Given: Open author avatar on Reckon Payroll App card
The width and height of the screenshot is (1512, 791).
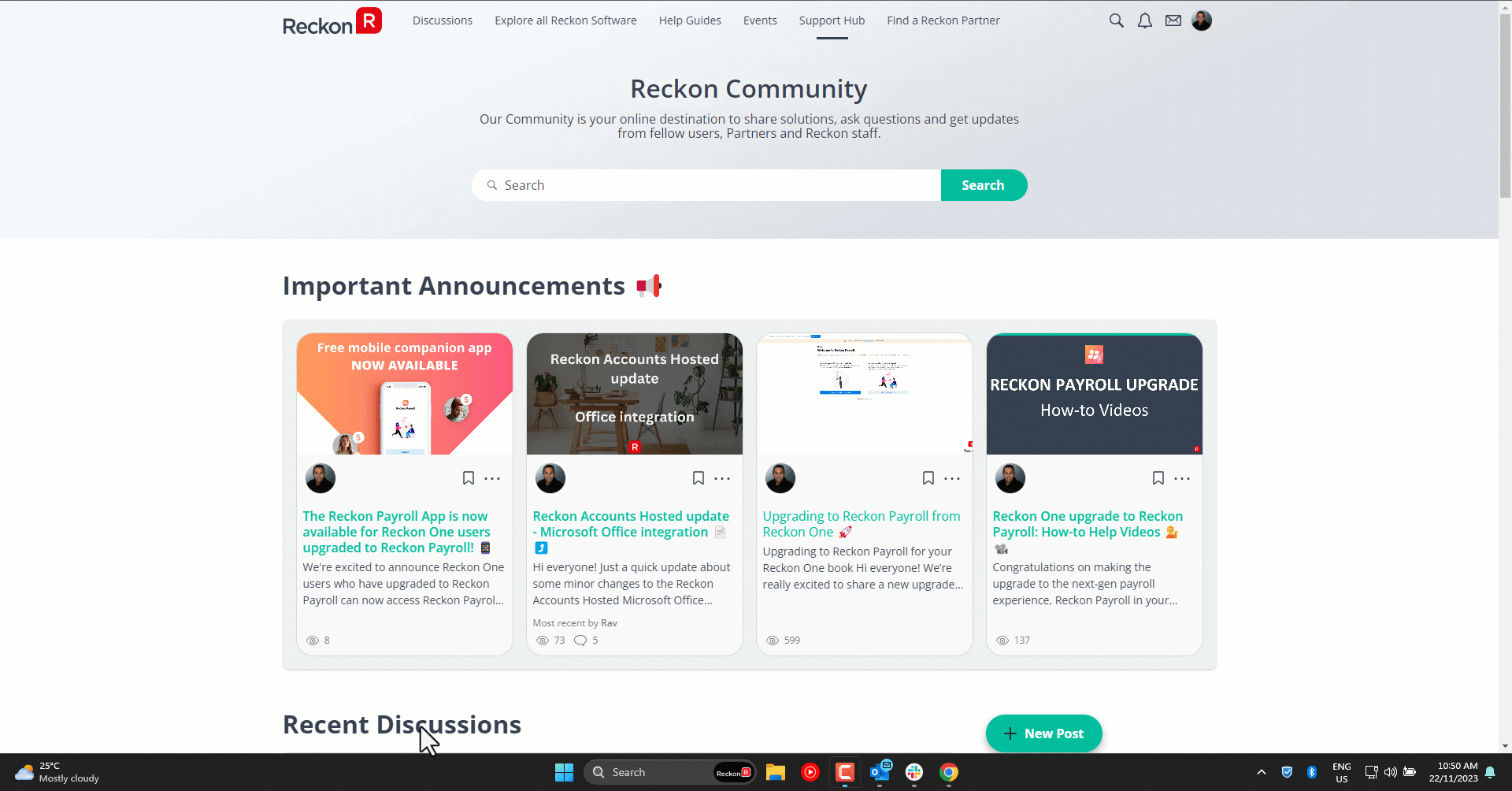Looking at the screenshot, I should [321, 478].
